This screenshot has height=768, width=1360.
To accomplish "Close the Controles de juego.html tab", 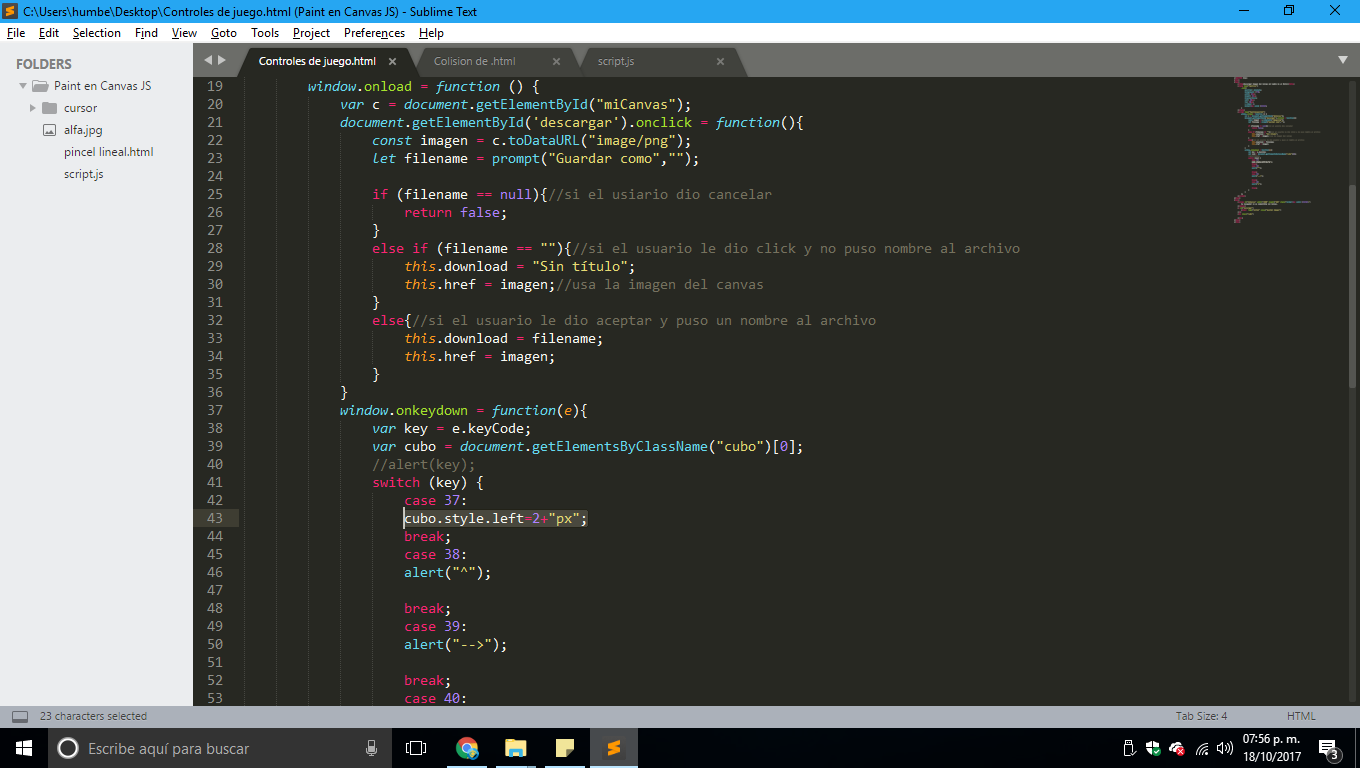I will tap(392, 61).
